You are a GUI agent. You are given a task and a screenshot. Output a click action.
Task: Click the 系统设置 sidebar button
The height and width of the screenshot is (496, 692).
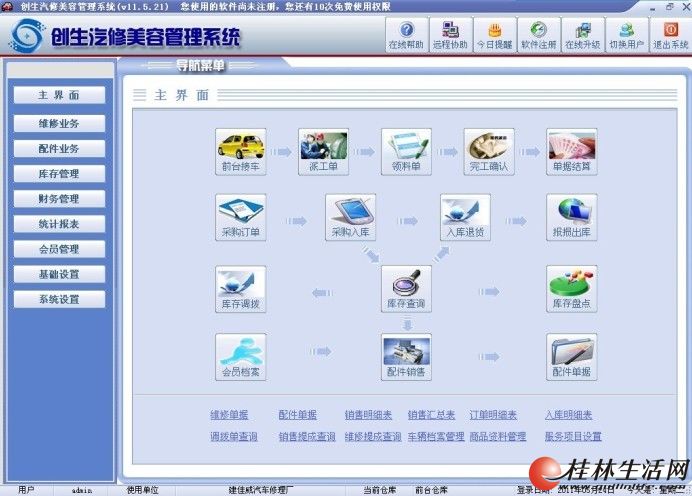coord(59,300)
